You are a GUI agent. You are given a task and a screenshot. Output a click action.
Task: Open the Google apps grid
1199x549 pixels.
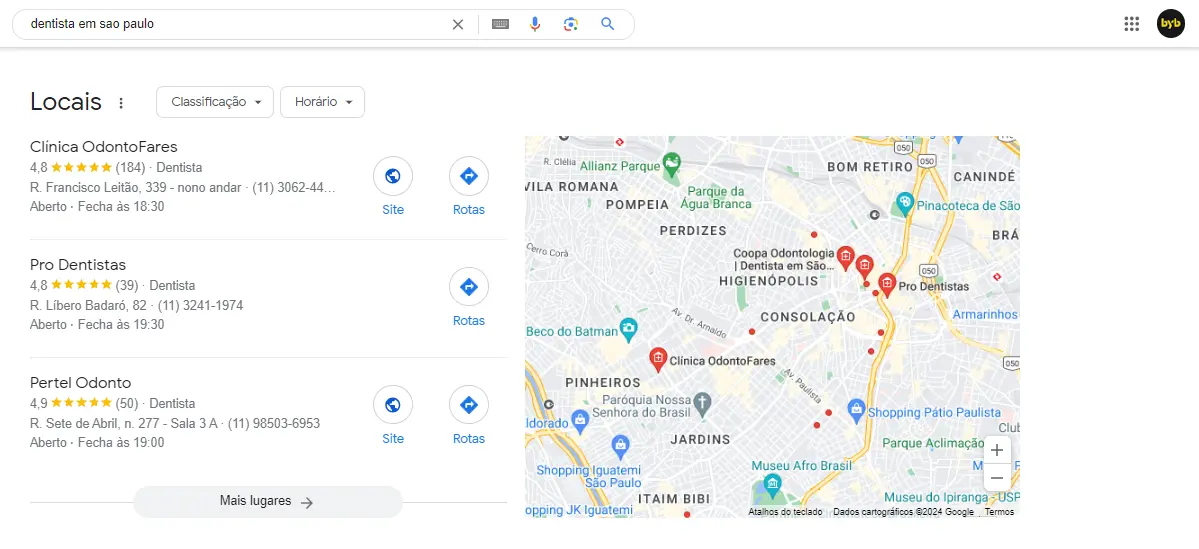1132,24
